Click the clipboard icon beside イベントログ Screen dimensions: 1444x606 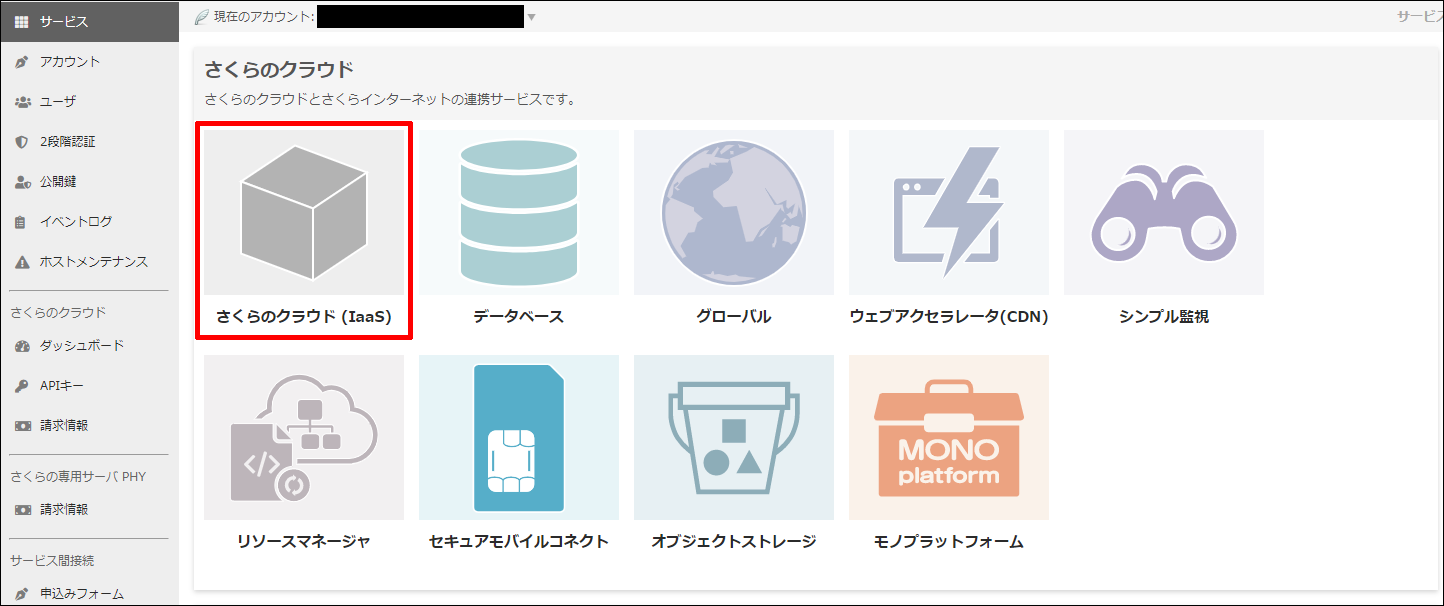click(x=22, y=222)
